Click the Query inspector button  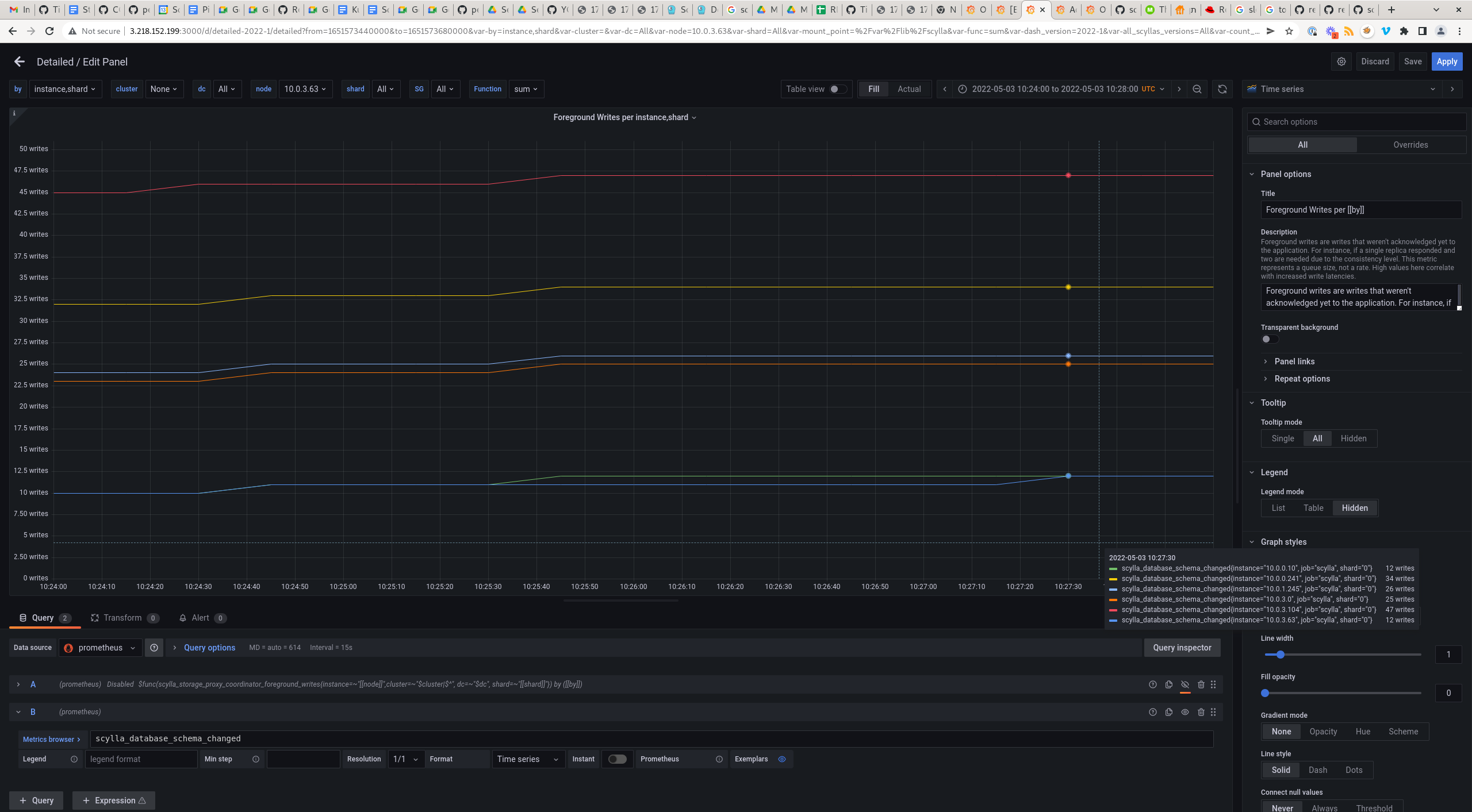[1182, 648]
